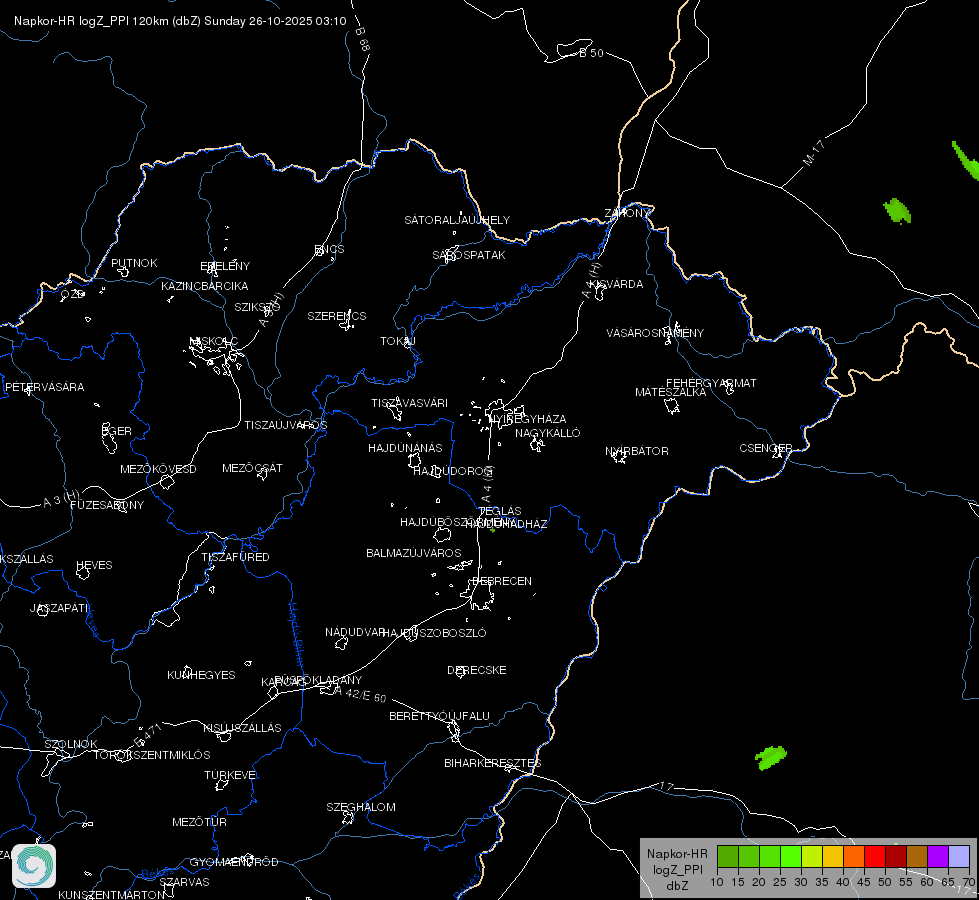The width and height of the screenshot is (979, 900).
Task: Click the PÉTERVÁSÁRA city label
Action: (44, 387)
